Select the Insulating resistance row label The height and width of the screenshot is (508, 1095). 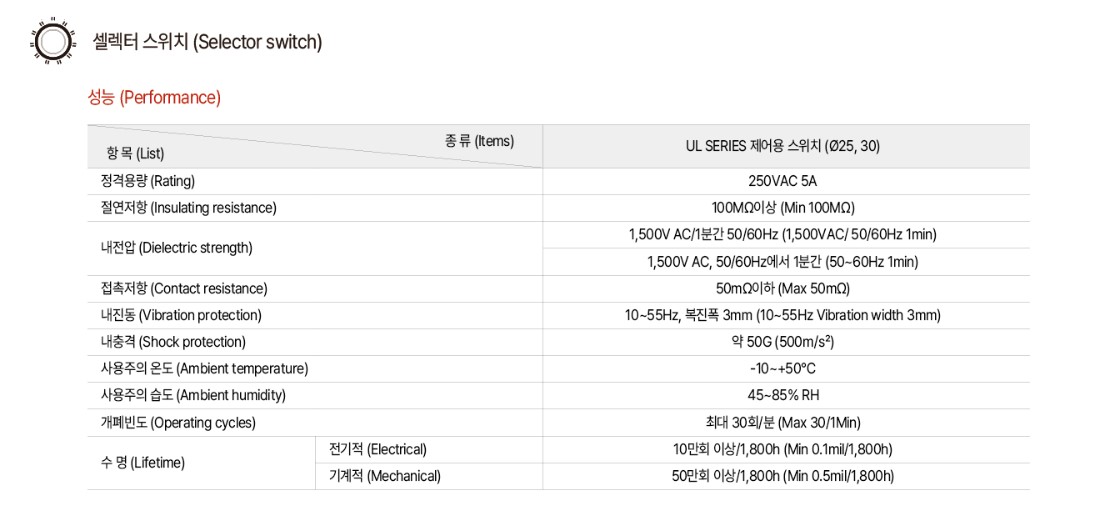tap(189, 208)
